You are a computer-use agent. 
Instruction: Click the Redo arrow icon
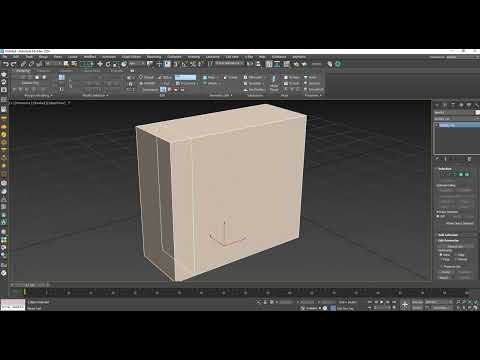[14, 64]
